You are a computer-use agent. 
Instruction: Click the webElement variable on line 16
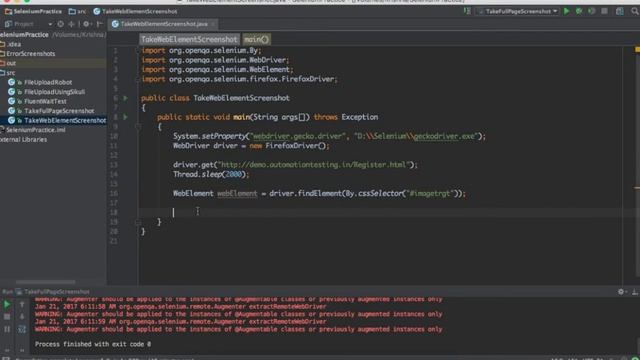click(237, 193)
